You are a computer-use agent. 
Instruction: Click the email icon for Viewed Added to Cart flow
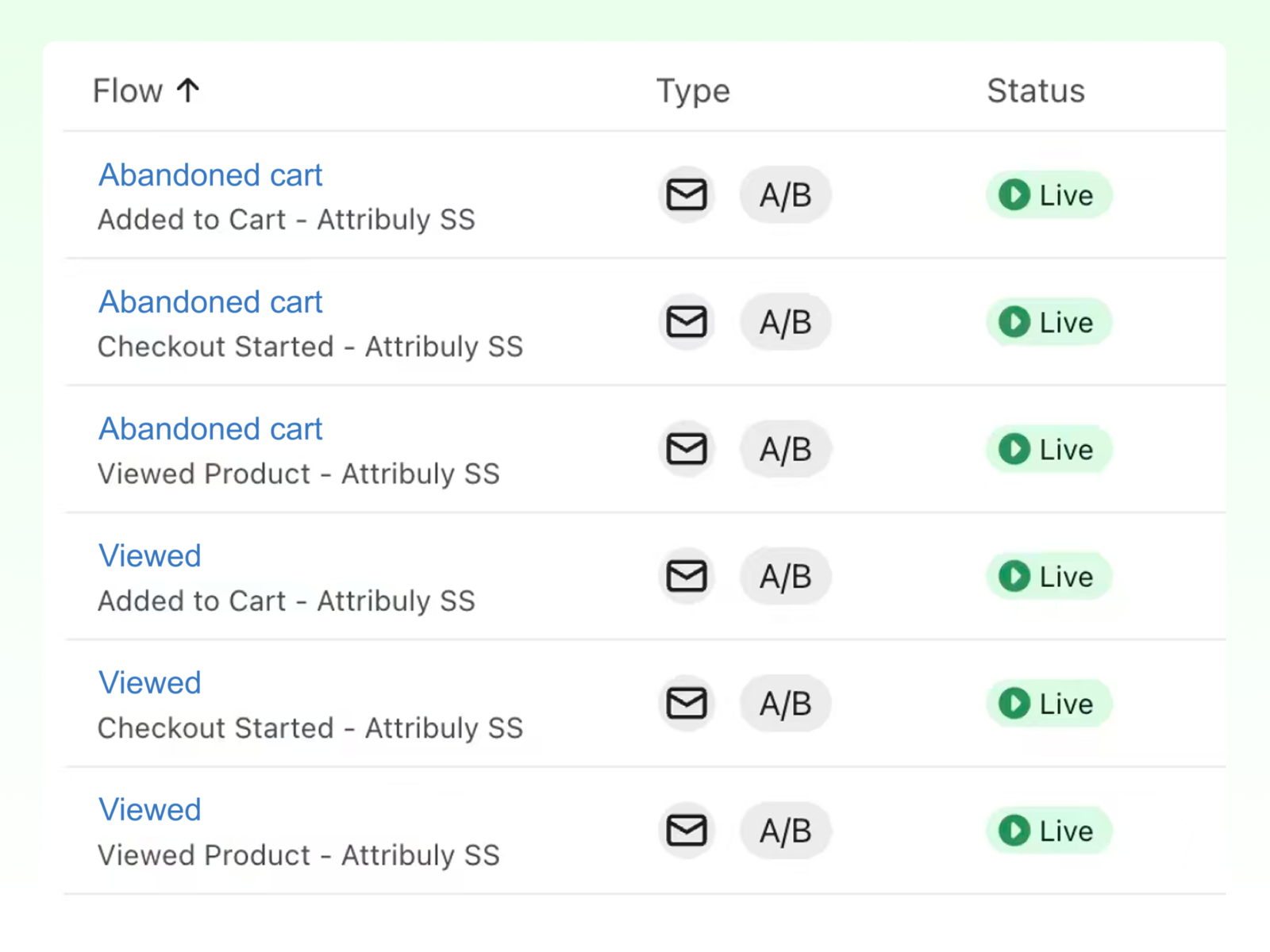[686, 577]
